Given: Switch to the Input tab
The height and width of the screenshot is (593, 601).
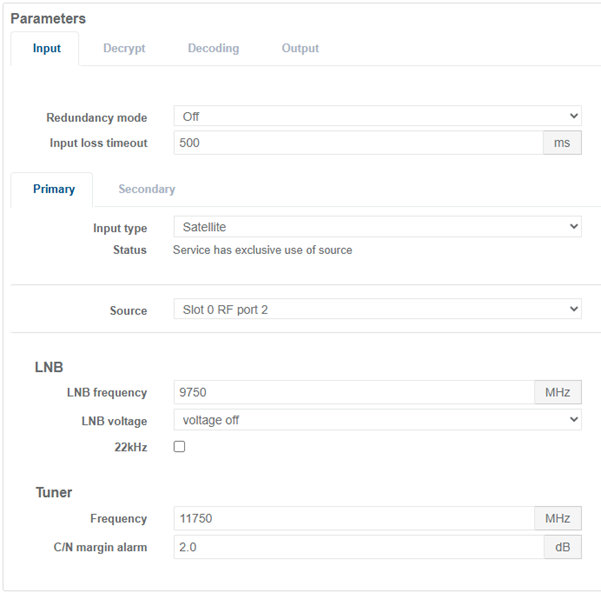Looking at the screenshot, I should [46, 48].
